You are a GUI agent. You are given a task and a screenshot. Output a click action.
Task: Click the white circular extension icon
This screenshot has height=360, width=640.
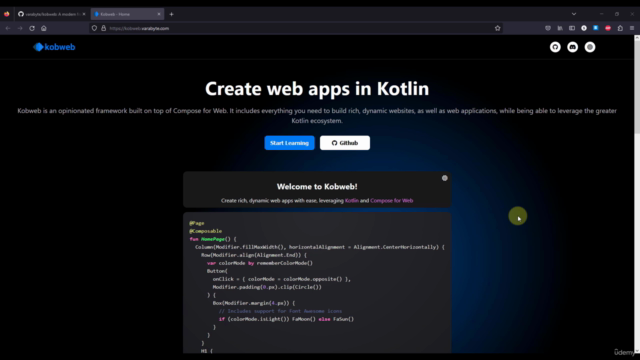(584, 28)
